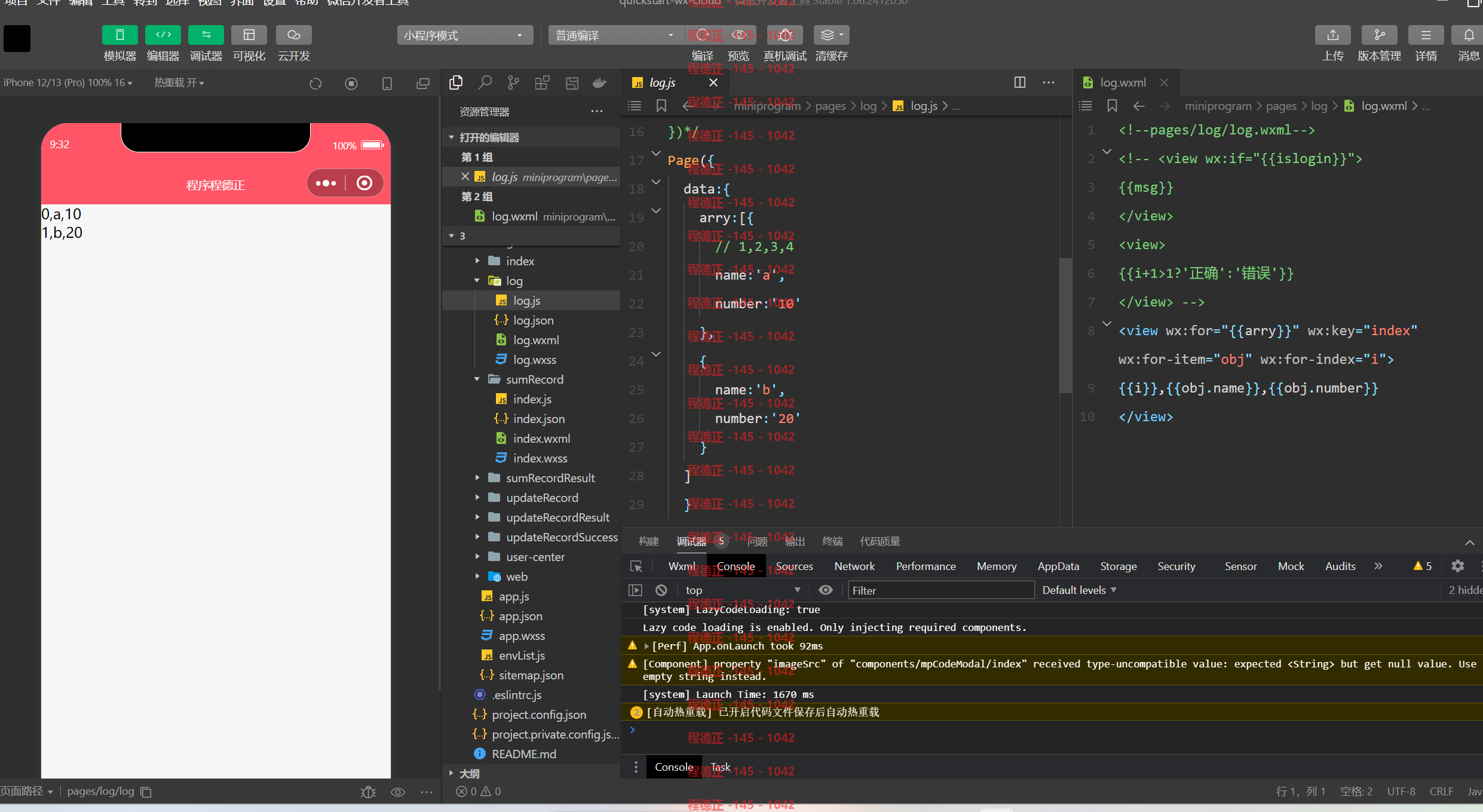Click the log.js editor vertical scrollbar
This screenshot has width=1483, height=812.
pos(1065,326)
